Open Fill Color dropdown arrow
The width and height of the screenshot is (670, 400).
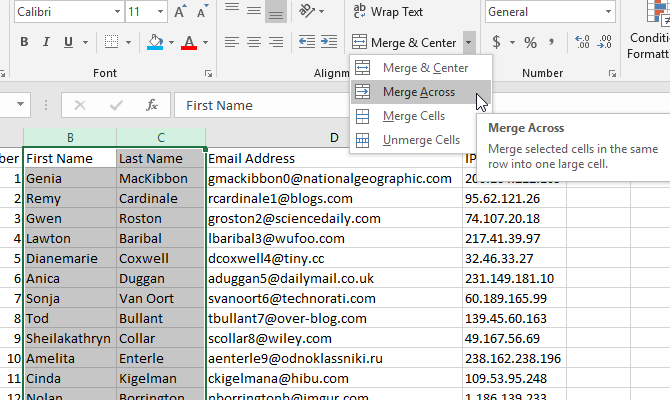pyautogui.click(x=171, y=42)
